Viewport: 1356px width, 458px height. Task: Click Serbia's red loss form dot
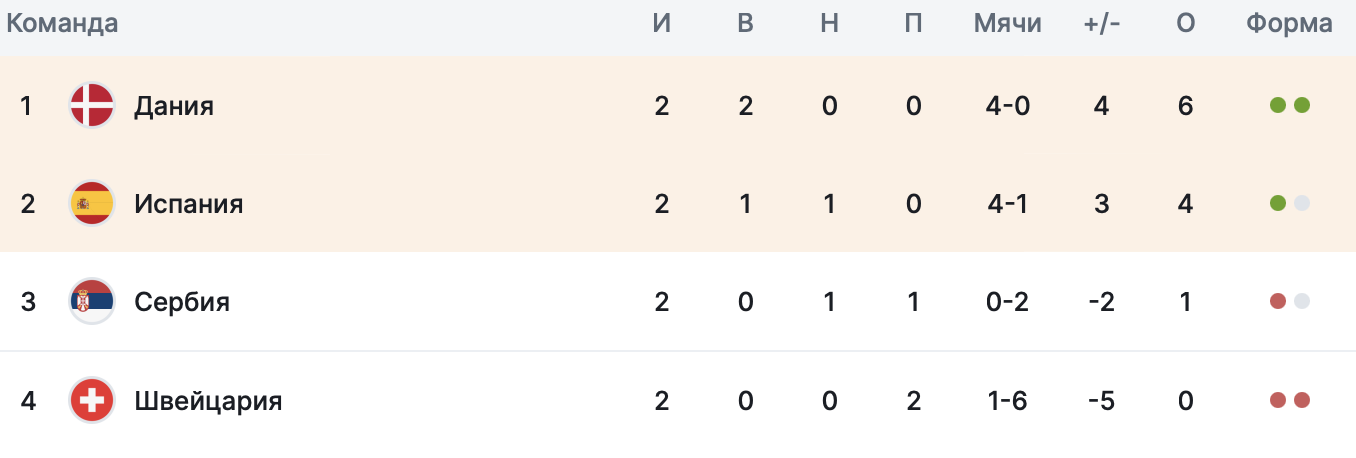1277,302
